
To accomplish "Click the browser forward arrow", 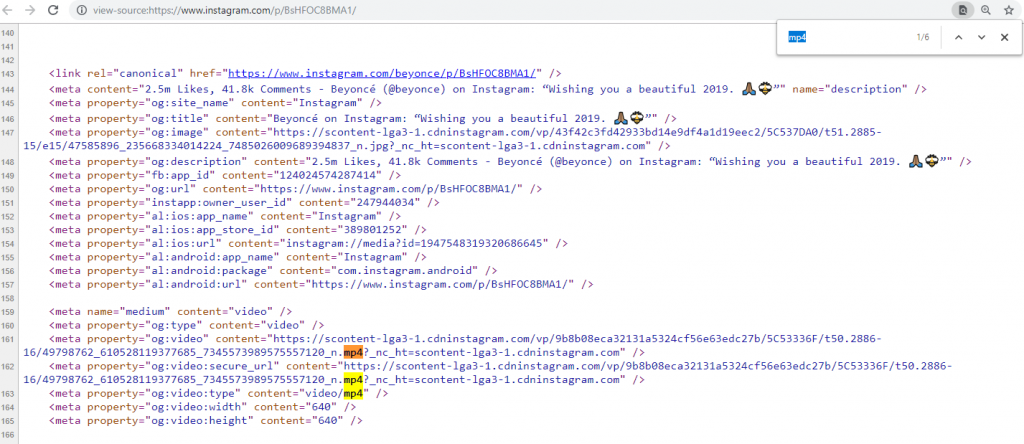I will coord(30,10).
